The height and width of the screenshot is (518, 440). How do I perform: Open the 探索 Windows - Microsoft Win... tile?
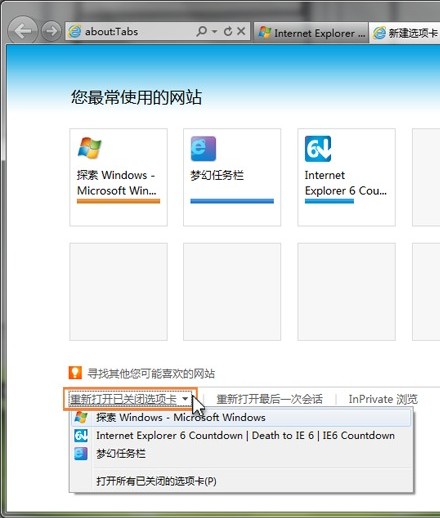pos(118,177)
